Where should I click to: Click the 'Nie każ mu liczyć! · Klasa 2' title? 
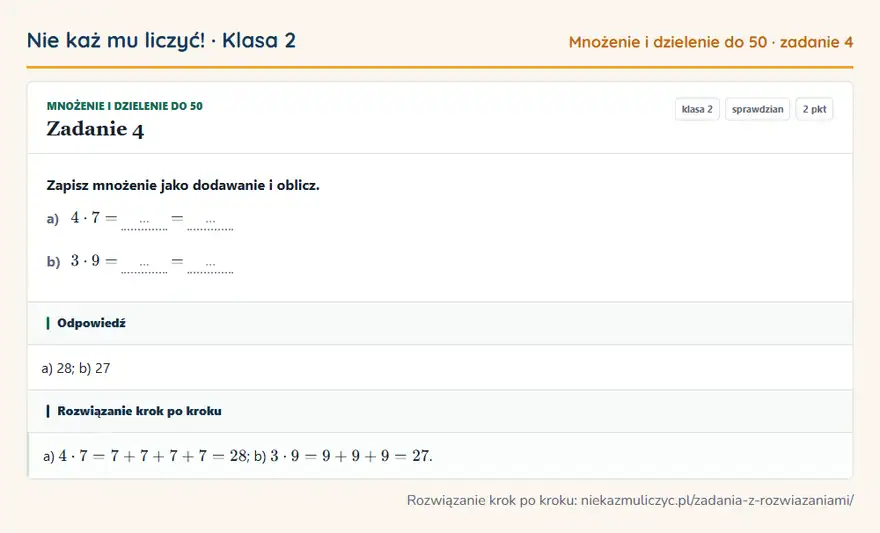161,40
